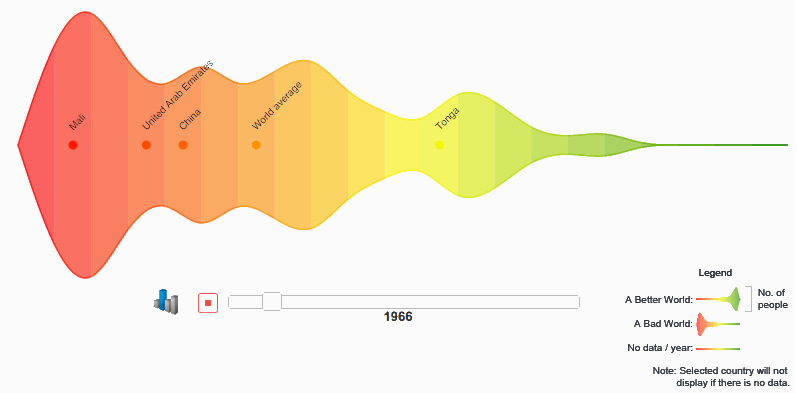Click the A Bad World legend icon
The image size is (797, 393).
[x=718, y=324]
